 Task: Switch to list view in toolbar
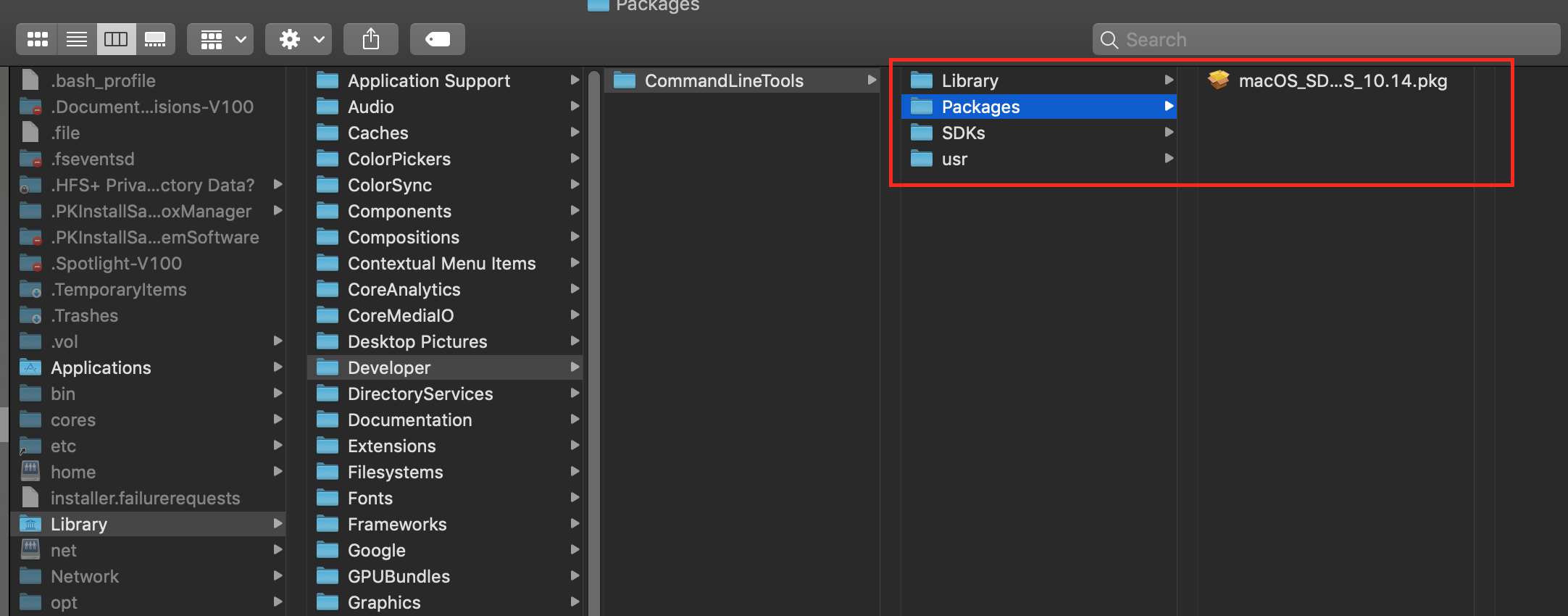(x=77, y=39)
